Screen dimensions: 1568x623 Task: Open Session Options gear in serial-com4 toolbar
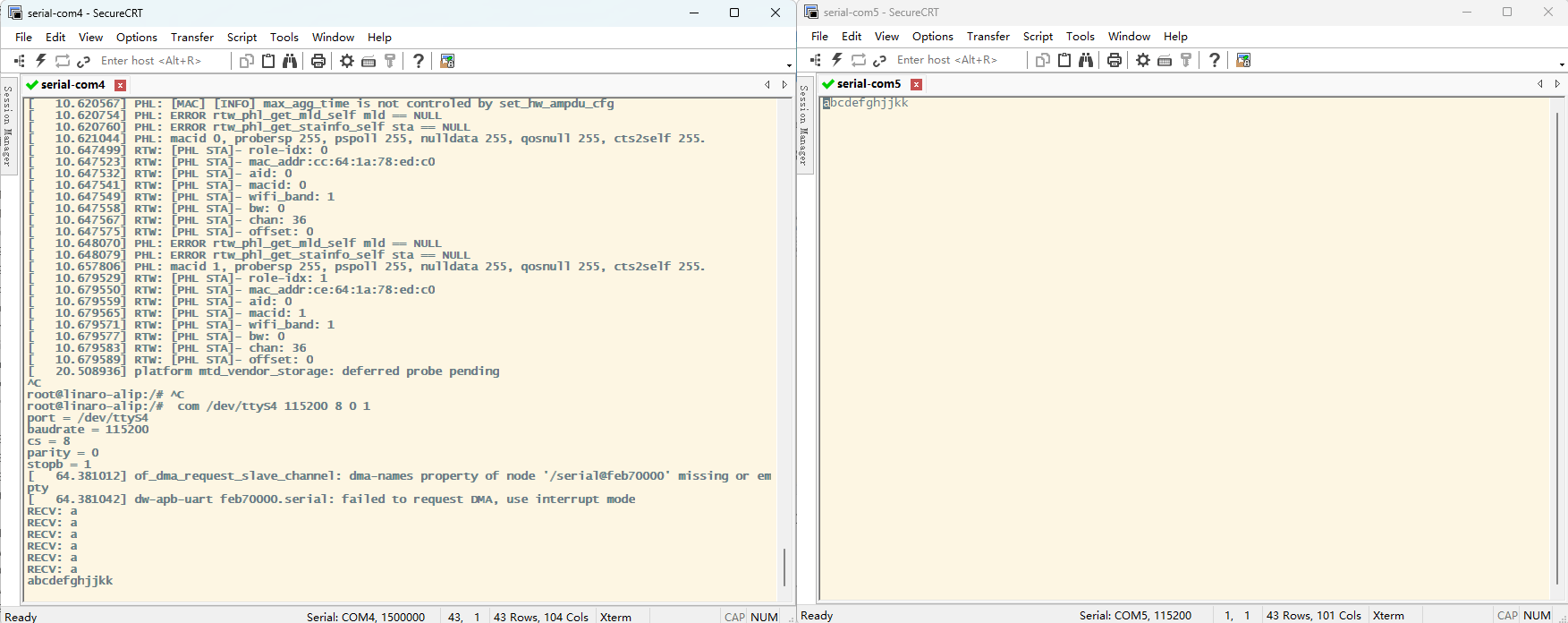click(347, 61)
